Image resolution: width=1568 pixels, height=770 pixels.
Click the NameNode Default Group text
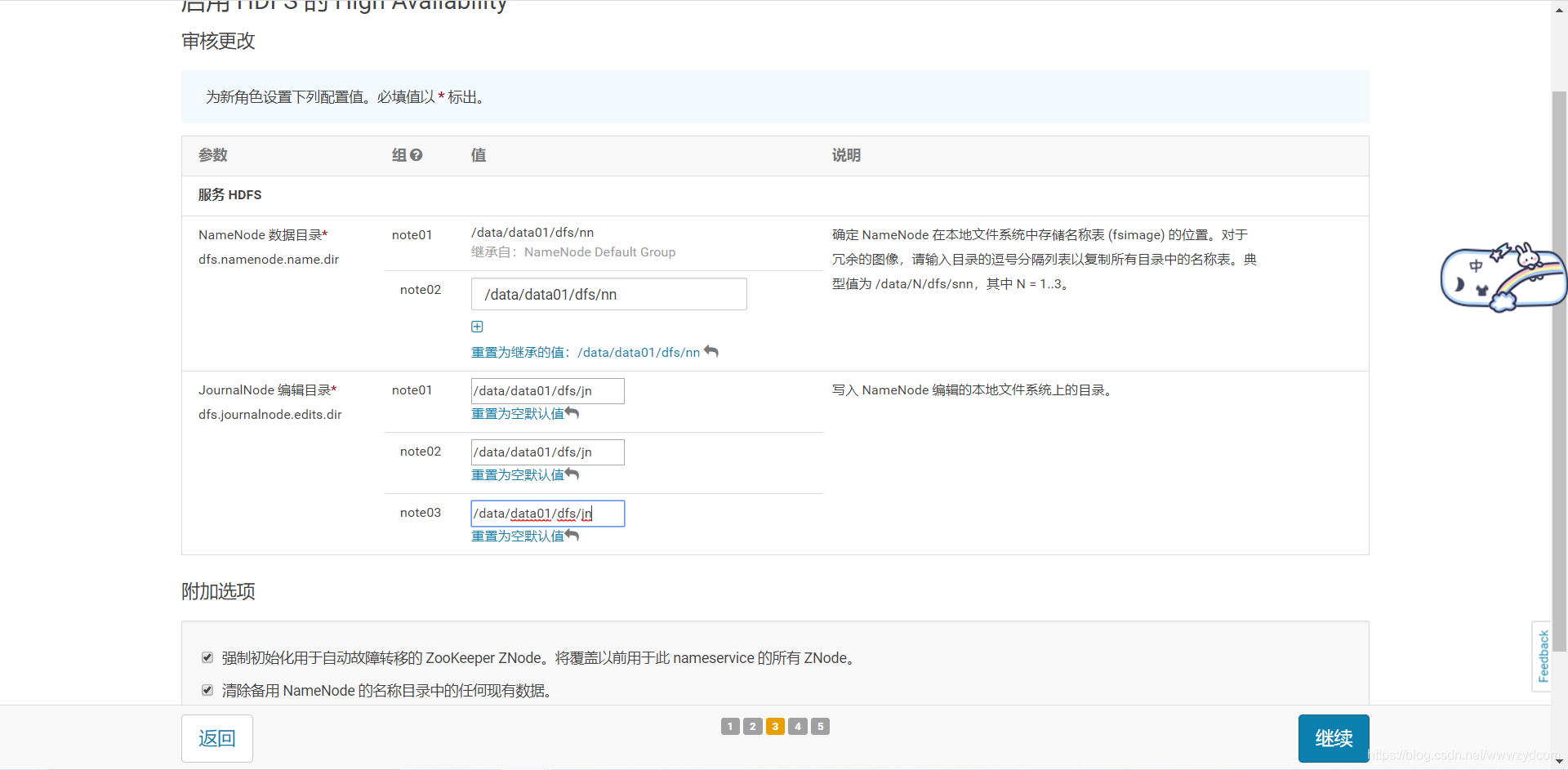point(599,252)
